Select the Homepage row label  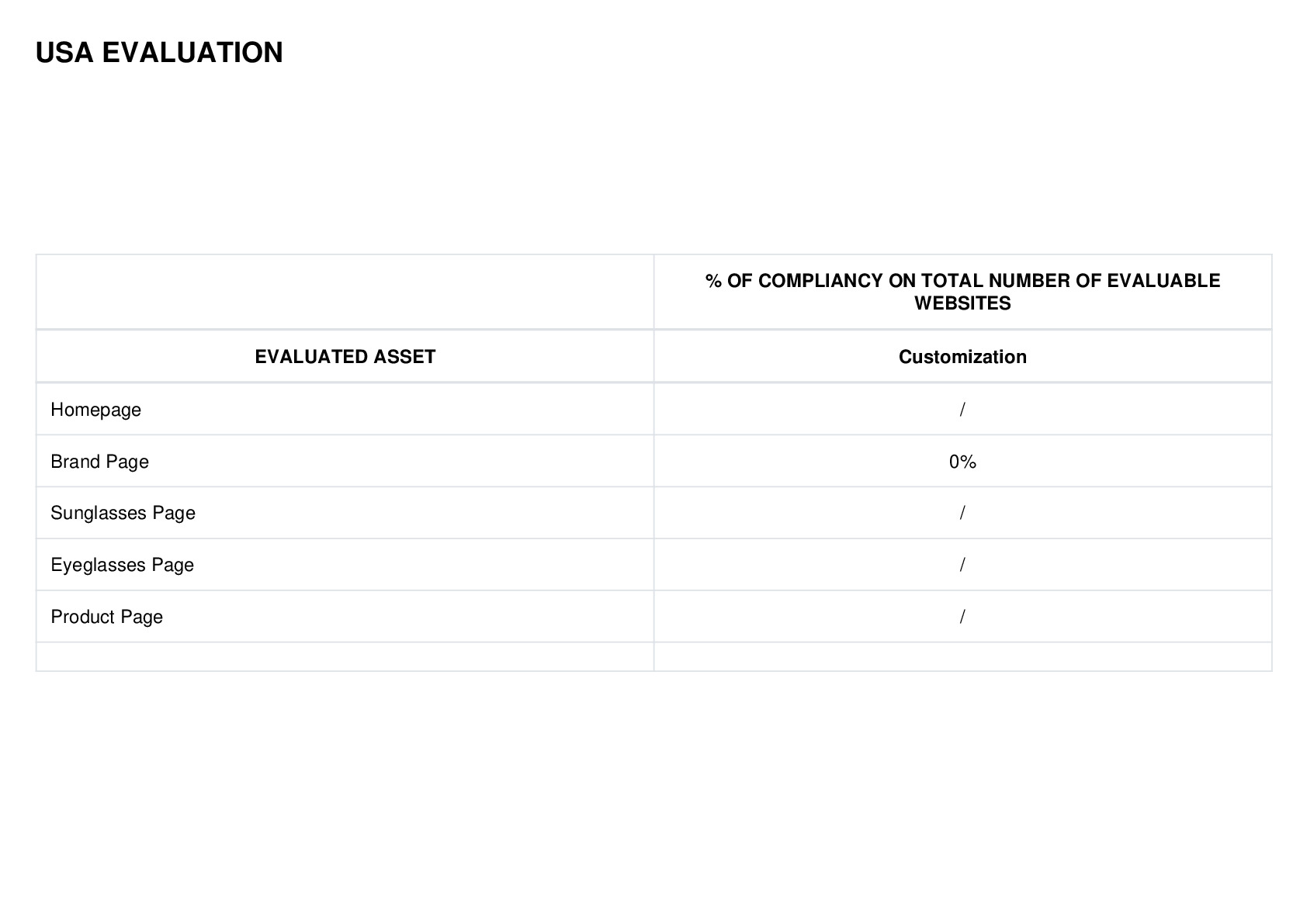click(96, 410)
